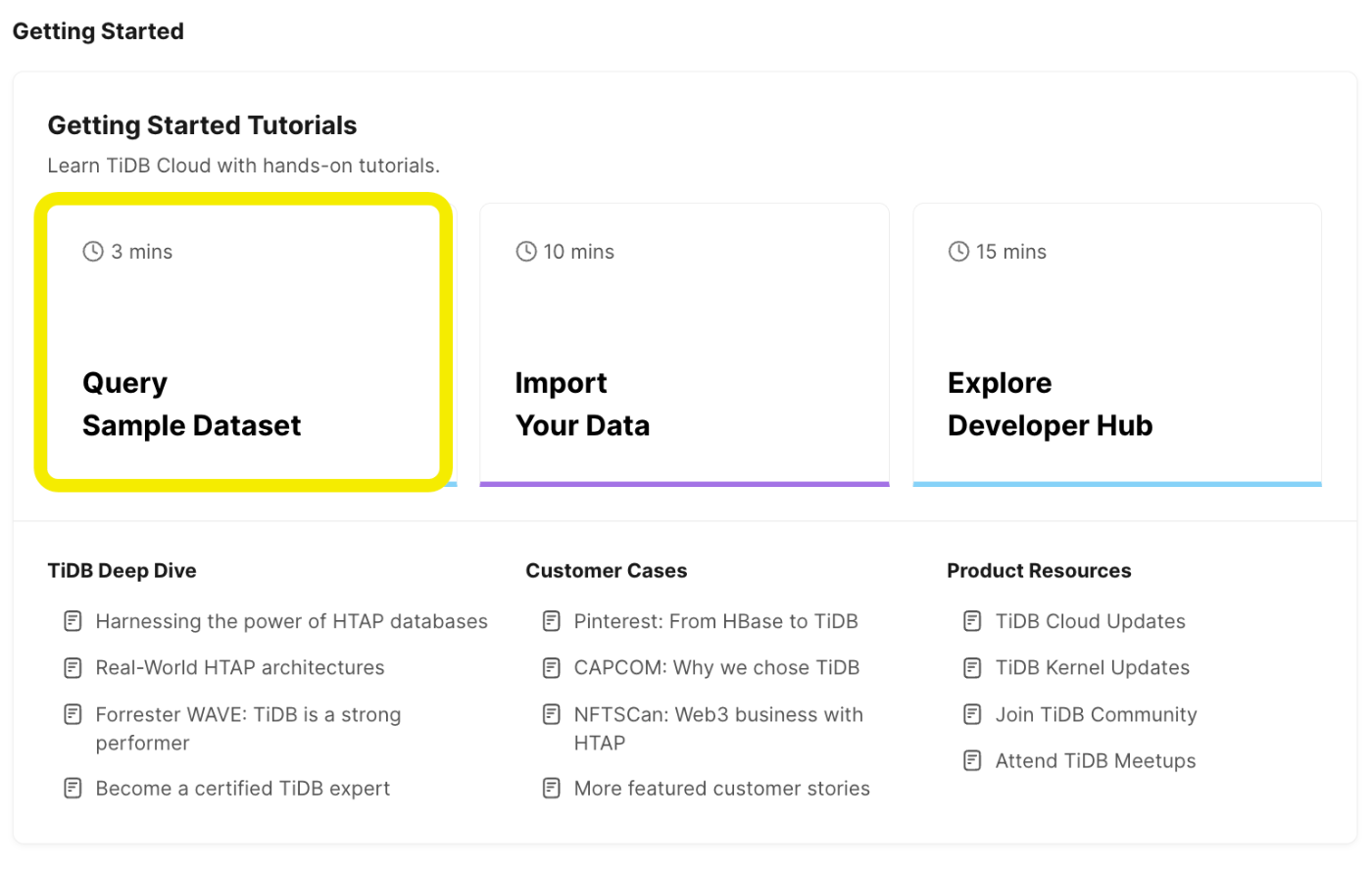Click document icon beside More featured customer stories
This screenshot has width=1372, height=869.
(552, 789)
